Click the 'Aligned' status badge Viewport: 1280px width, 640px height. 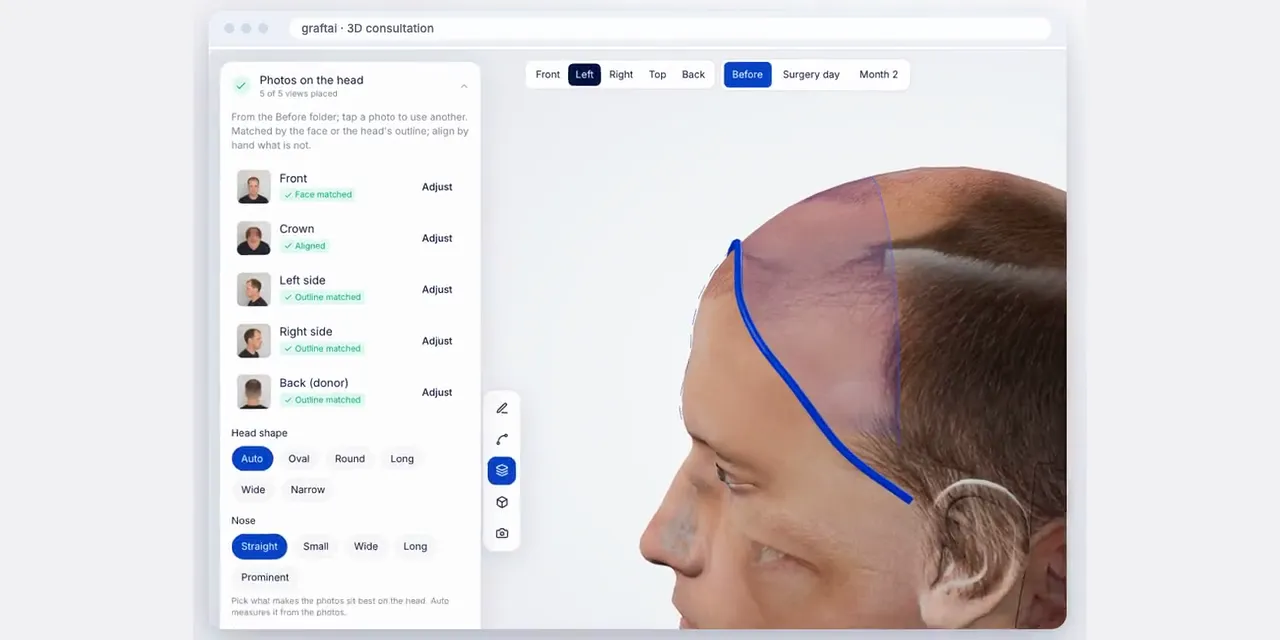(305, 246)
